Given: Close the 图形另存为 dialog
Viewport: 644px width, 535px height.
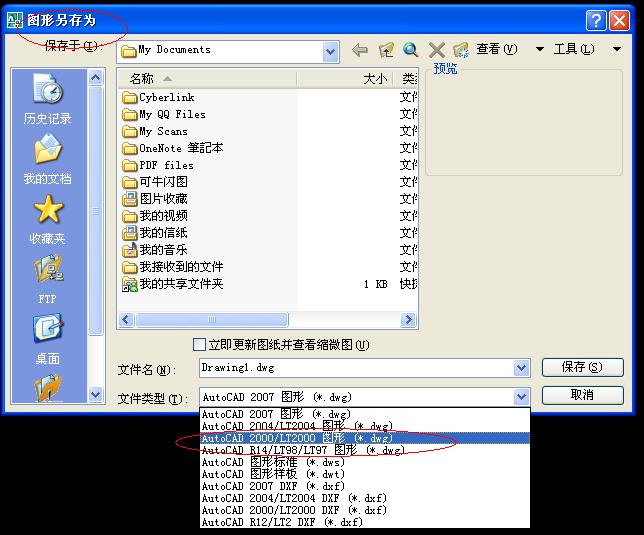Looking at the screenshot, I should coord(619,20).
